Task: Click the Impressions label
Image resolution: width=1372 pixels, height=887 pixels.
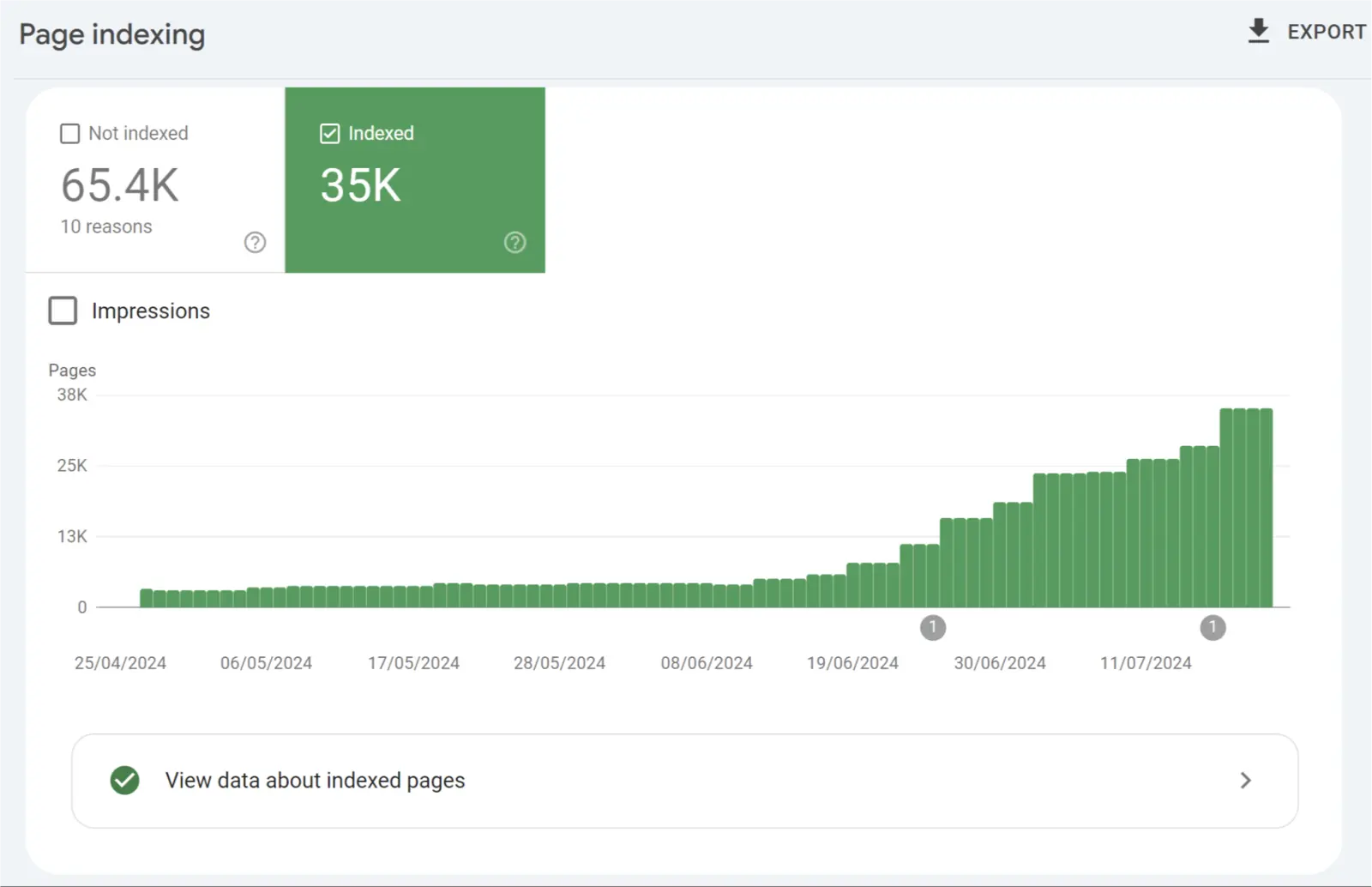Action: click(151, 311)
